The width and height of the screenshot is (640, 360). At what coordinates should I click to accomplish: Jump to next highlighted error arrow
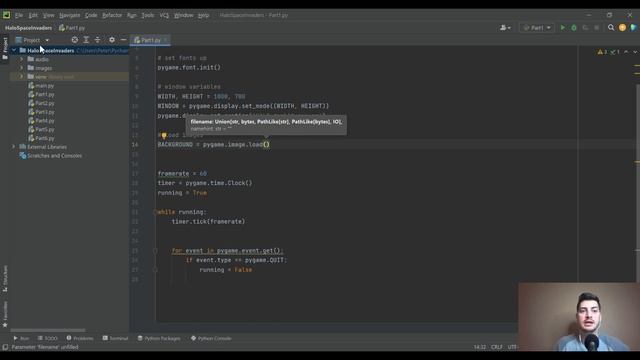pos(635,52)
